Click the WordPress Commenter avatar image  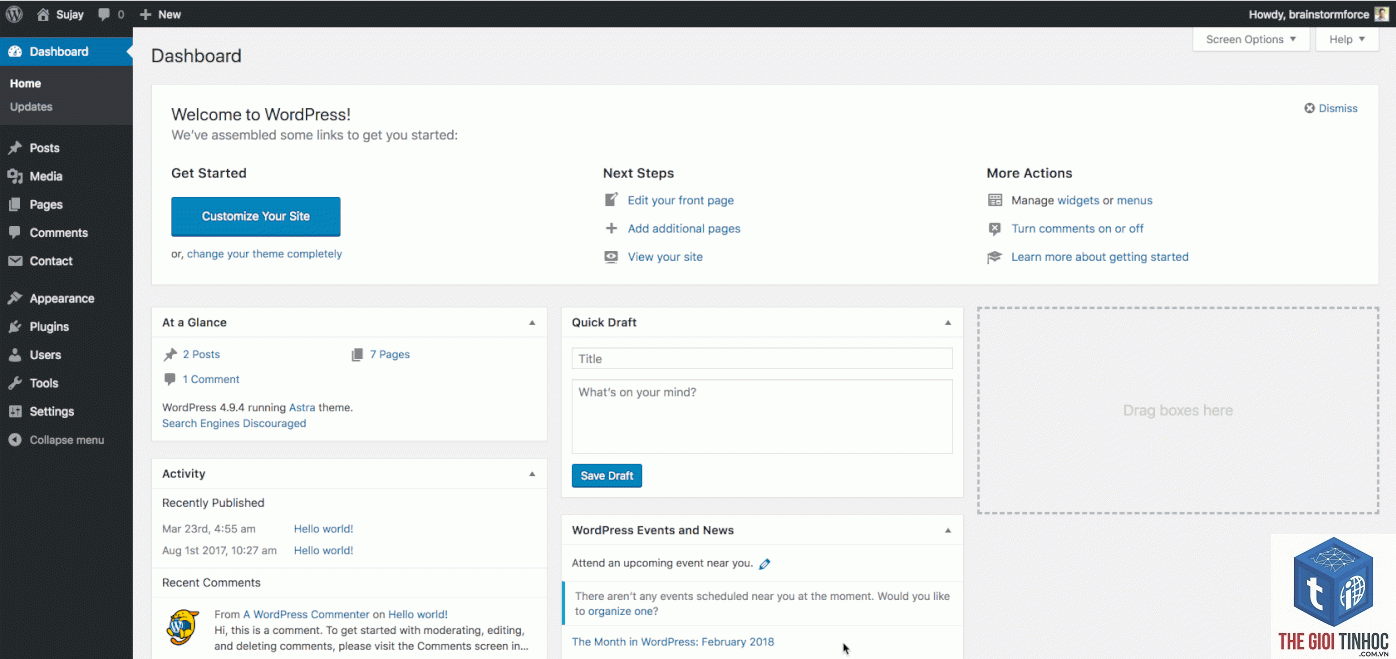click(x=183, y=626)
